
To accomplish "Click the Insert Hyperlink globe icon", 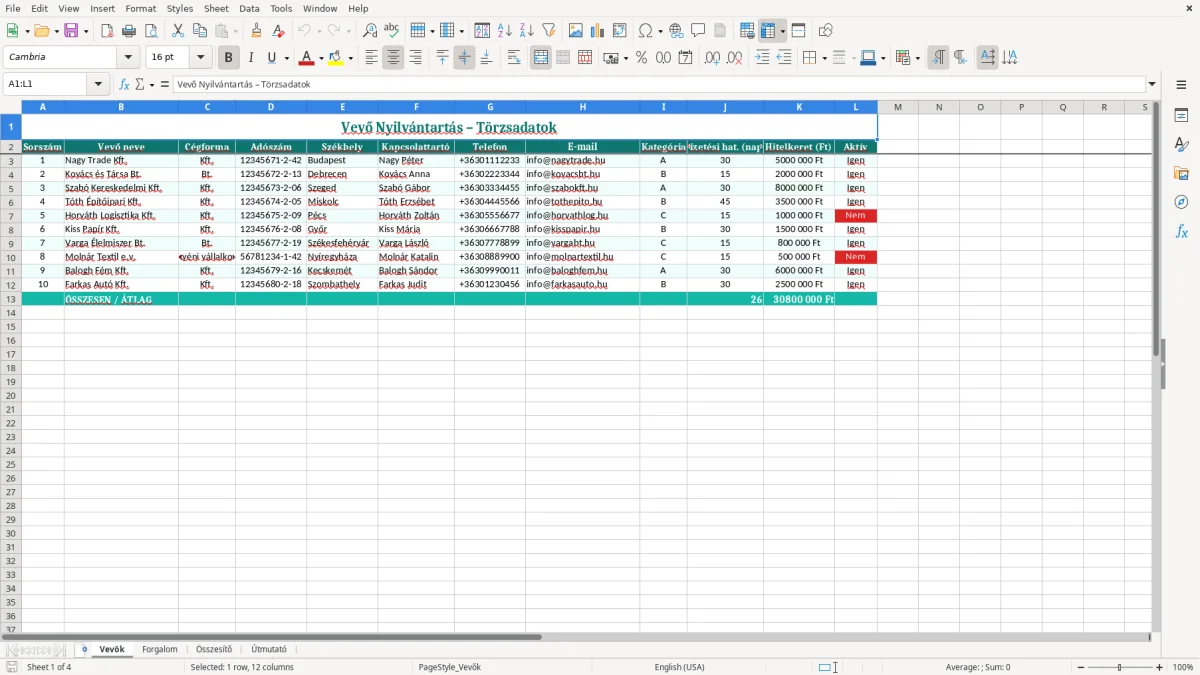I will tap(676, 31).
